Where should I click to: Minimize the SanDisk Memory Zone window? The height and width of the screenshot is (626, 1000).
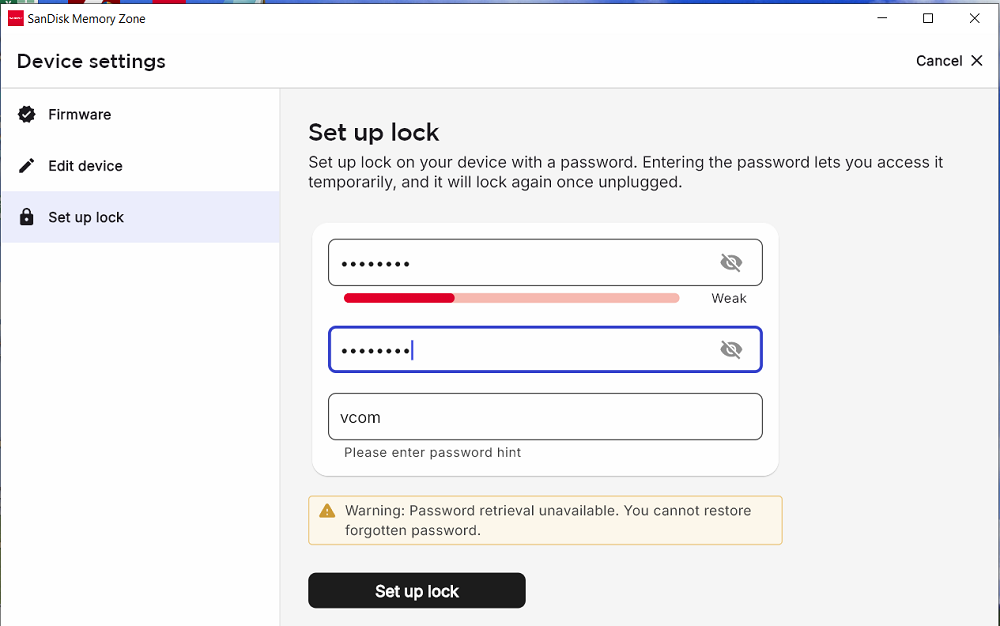pyautogui.click(x=882, y=18)
